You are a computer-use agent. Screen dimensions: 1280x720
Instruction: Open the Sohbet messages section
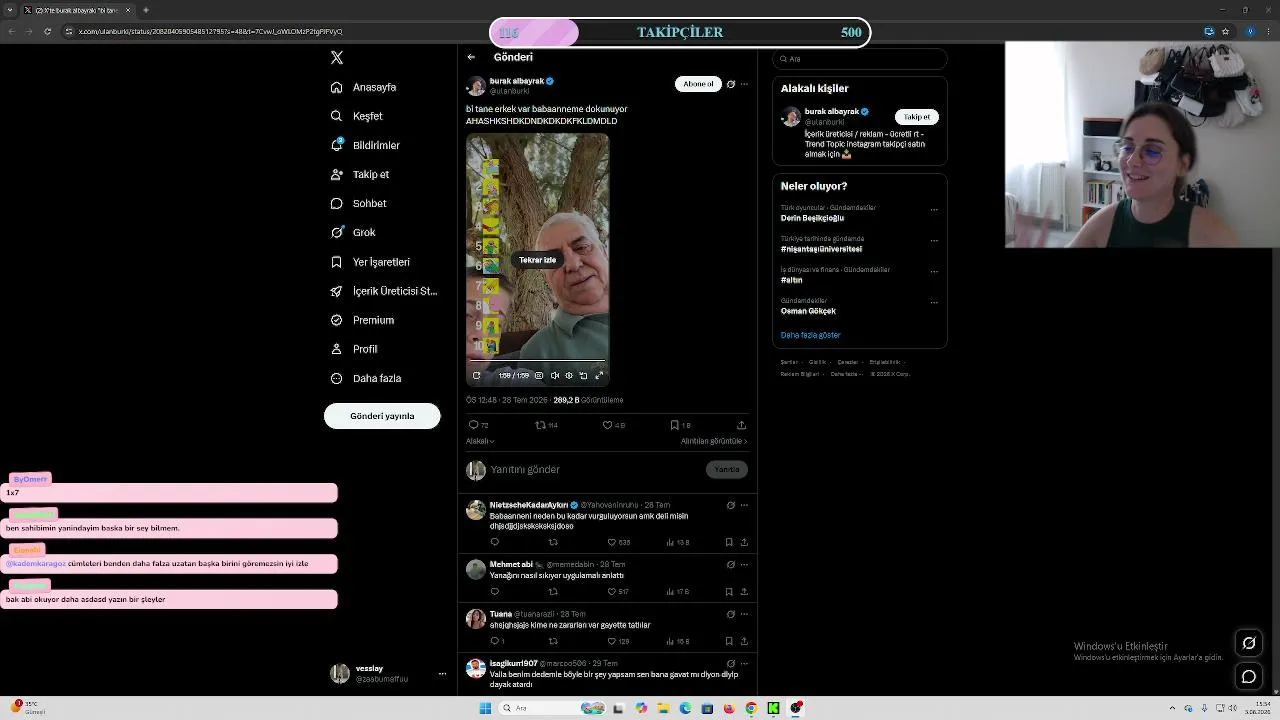(358, 203)
